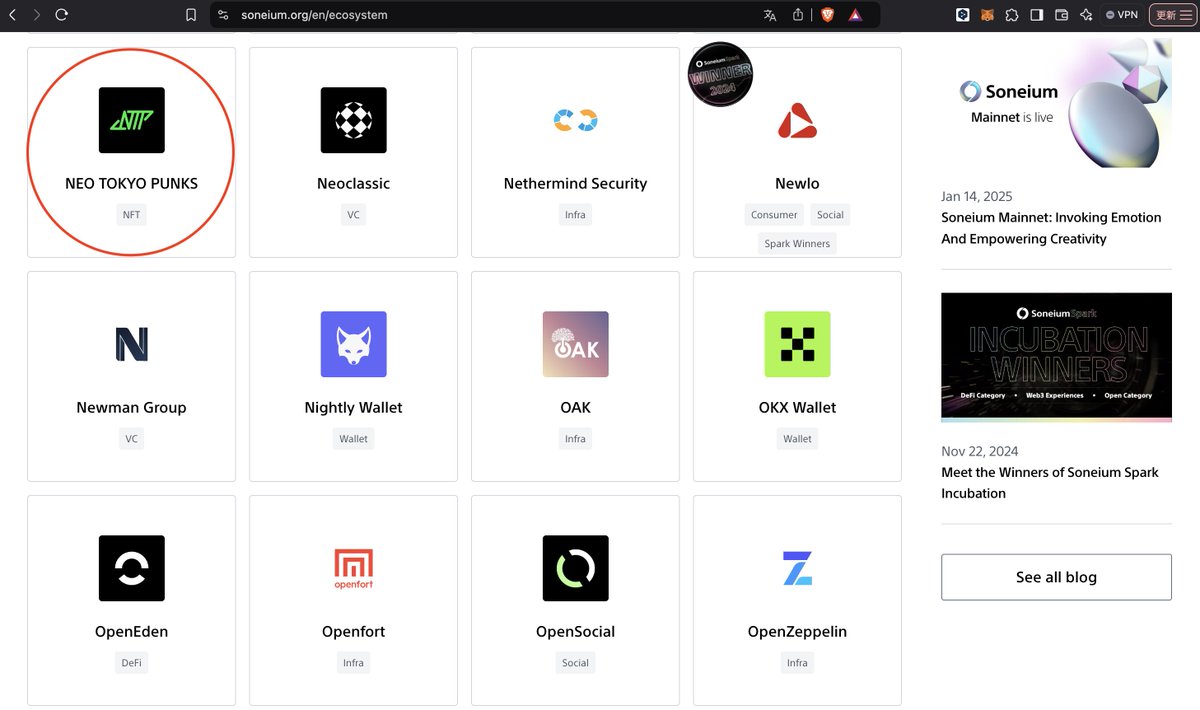Click the Nightly Wallet fox logo
Viewport: 1200px width, 710px height.
click(x=354, y=344)
